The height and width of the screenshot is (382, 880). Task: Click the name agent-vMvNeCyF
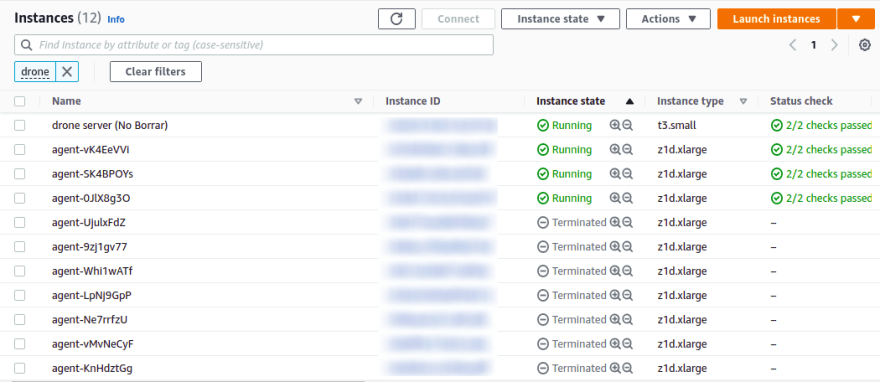[x=93, y=344]
